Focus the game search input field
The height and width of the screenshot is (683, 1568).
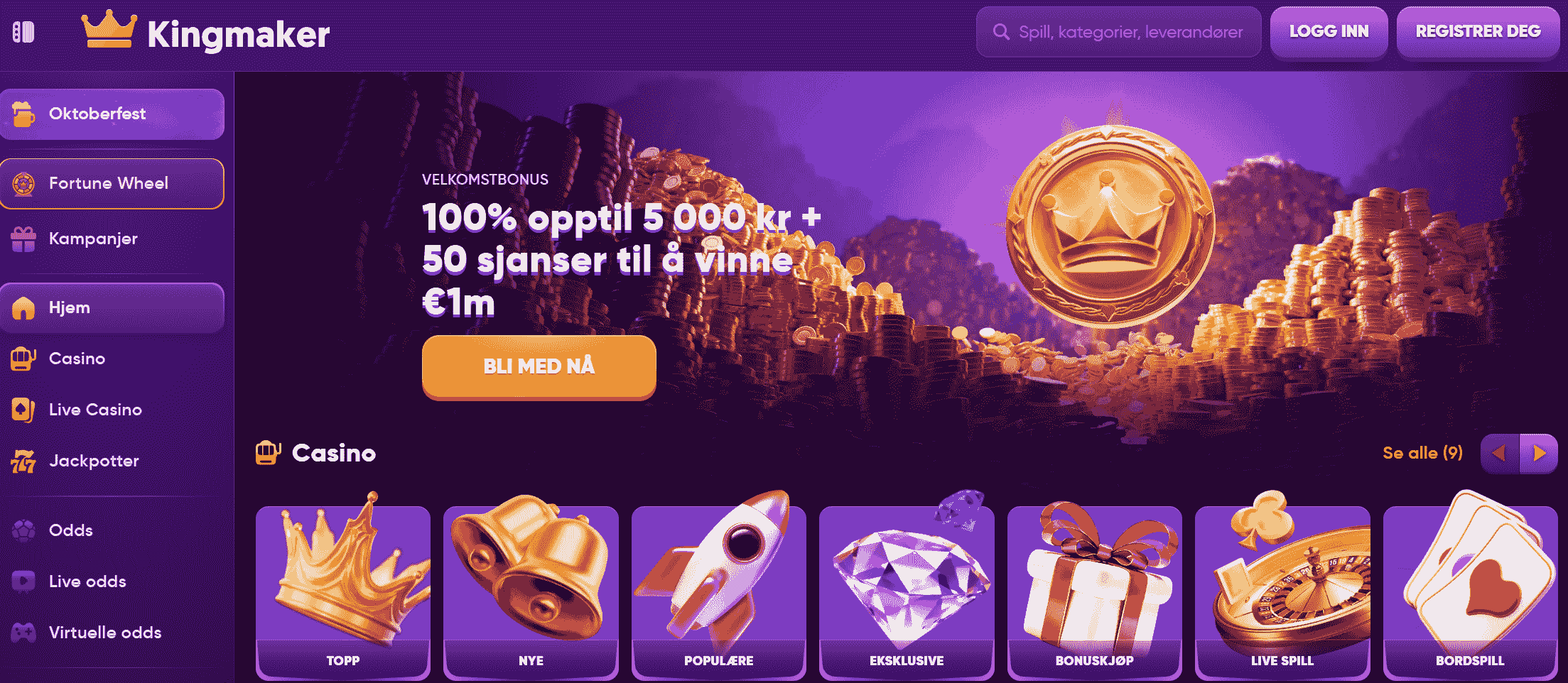[1119, 32]
